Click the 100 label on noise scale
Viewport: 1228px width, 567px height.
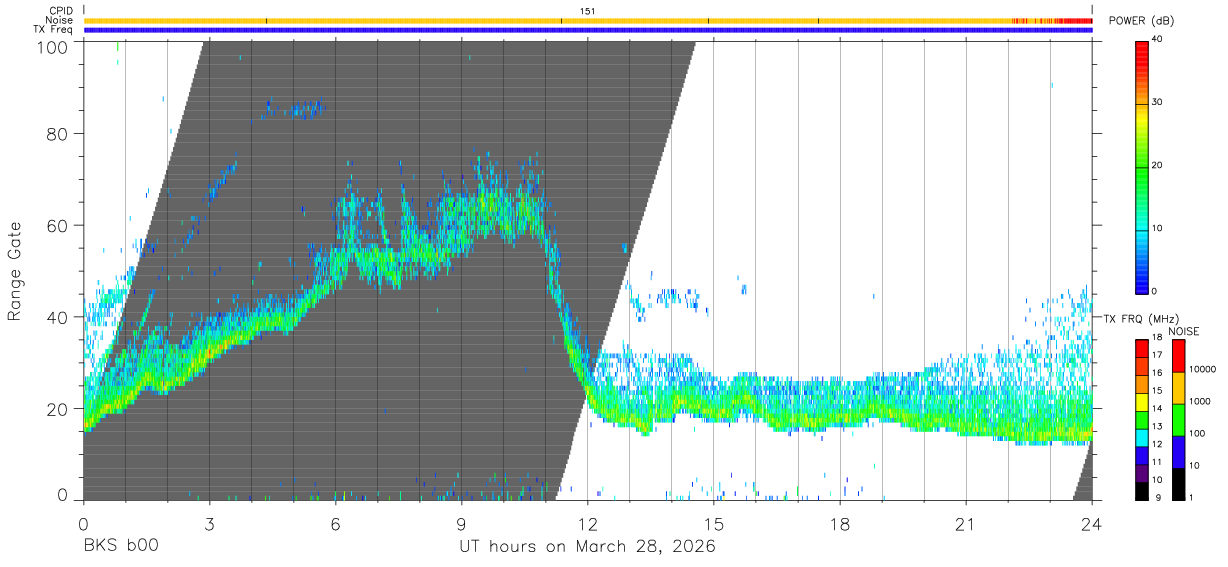tap(1197, 434)
